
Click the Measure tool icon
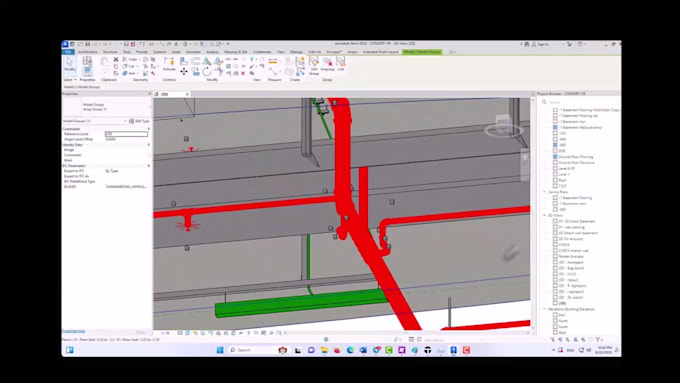coord(272,61)
